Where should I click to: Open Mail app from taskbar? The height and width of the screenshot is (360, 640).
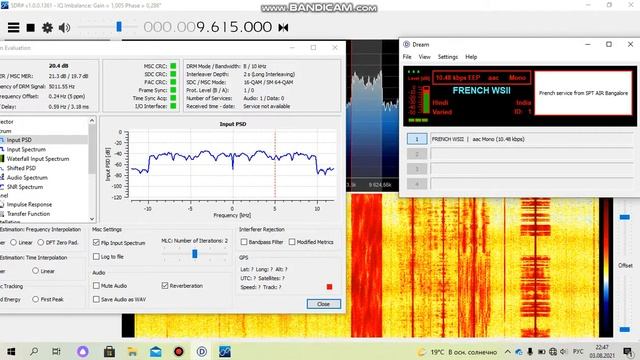156,351
